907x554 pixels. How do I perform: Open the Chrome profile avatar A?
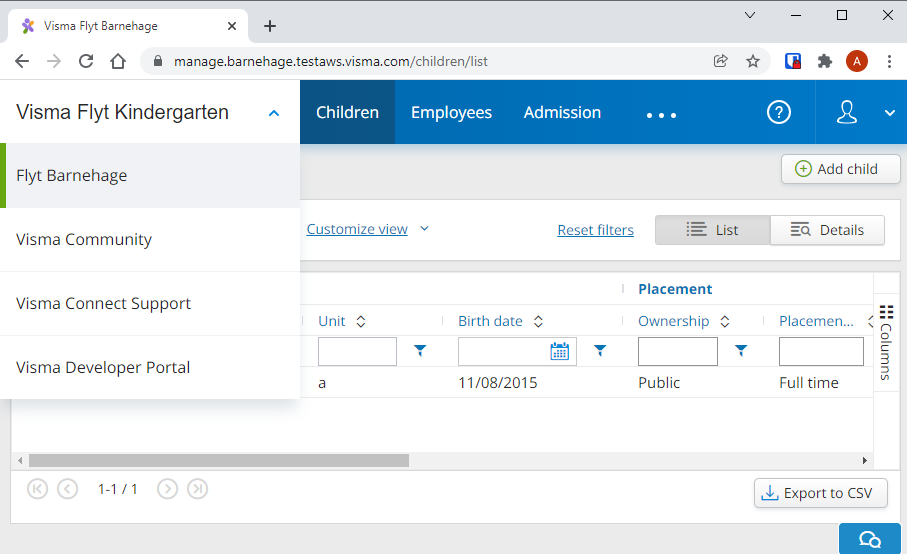(857, 61)
